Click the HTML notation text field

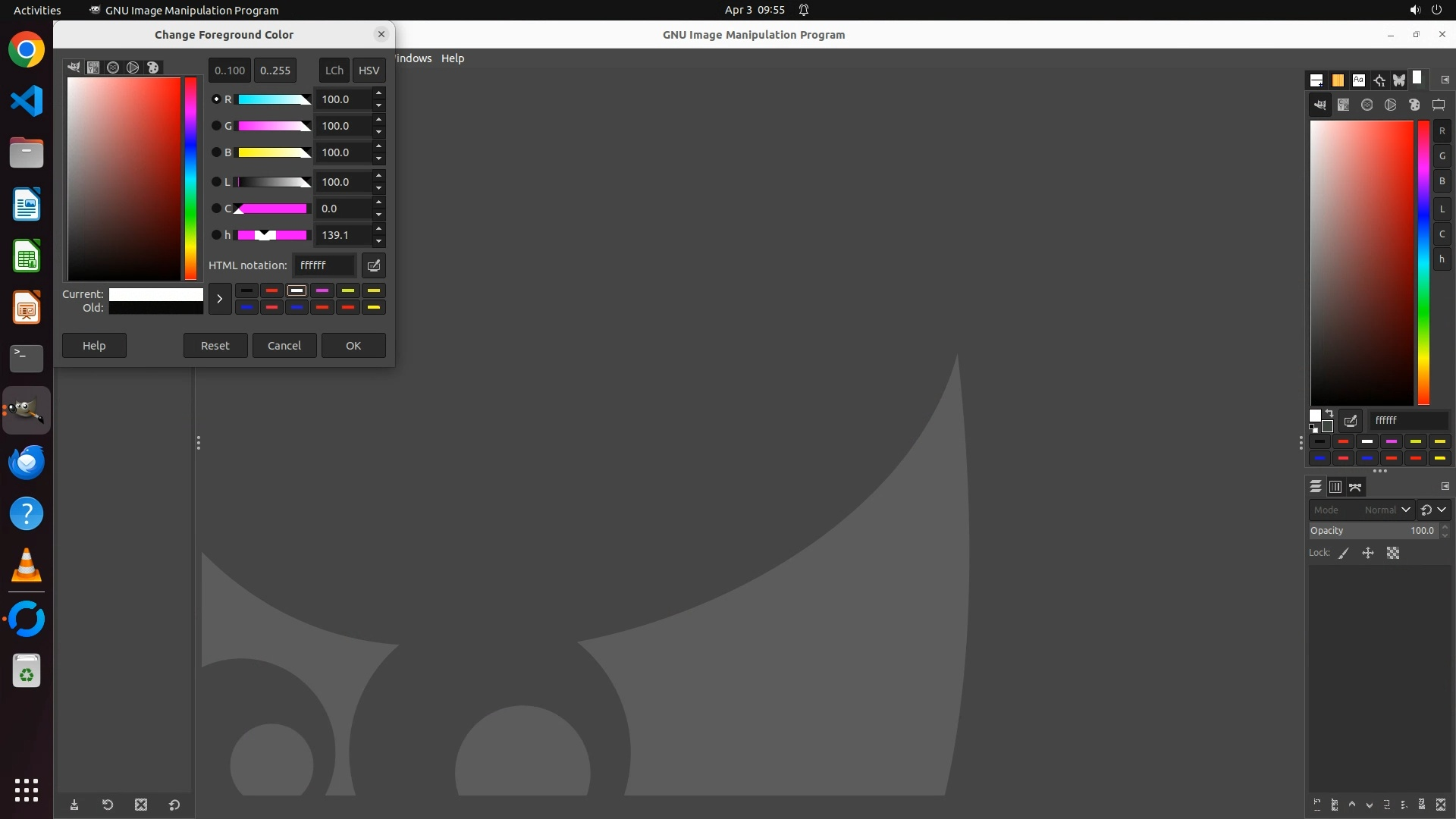pos(325,265)
